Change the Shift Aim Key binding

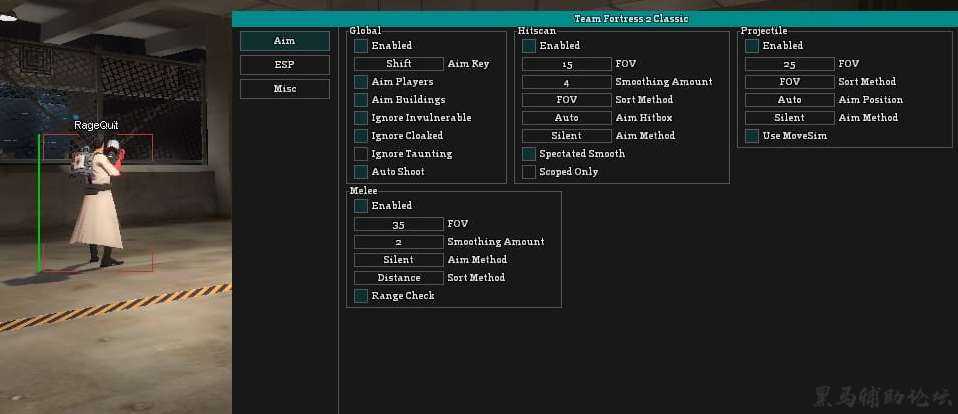click(x=399, y=64)
